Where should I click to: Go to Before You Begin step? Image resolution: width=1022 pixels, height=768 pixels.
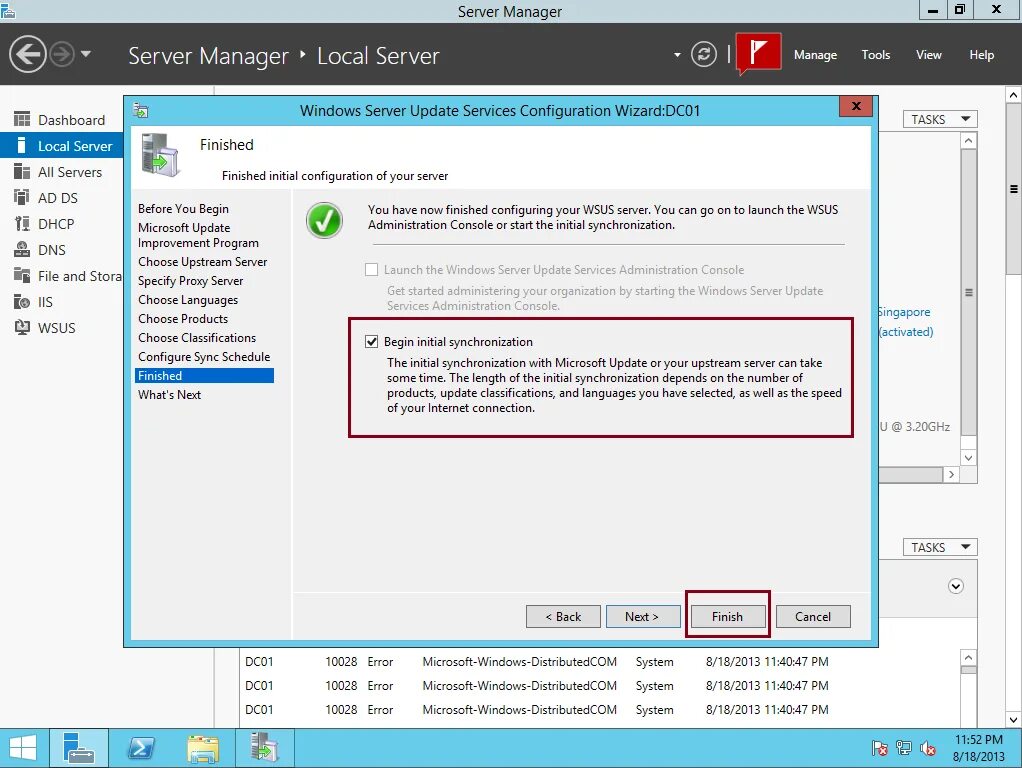[x=183, y=209]
